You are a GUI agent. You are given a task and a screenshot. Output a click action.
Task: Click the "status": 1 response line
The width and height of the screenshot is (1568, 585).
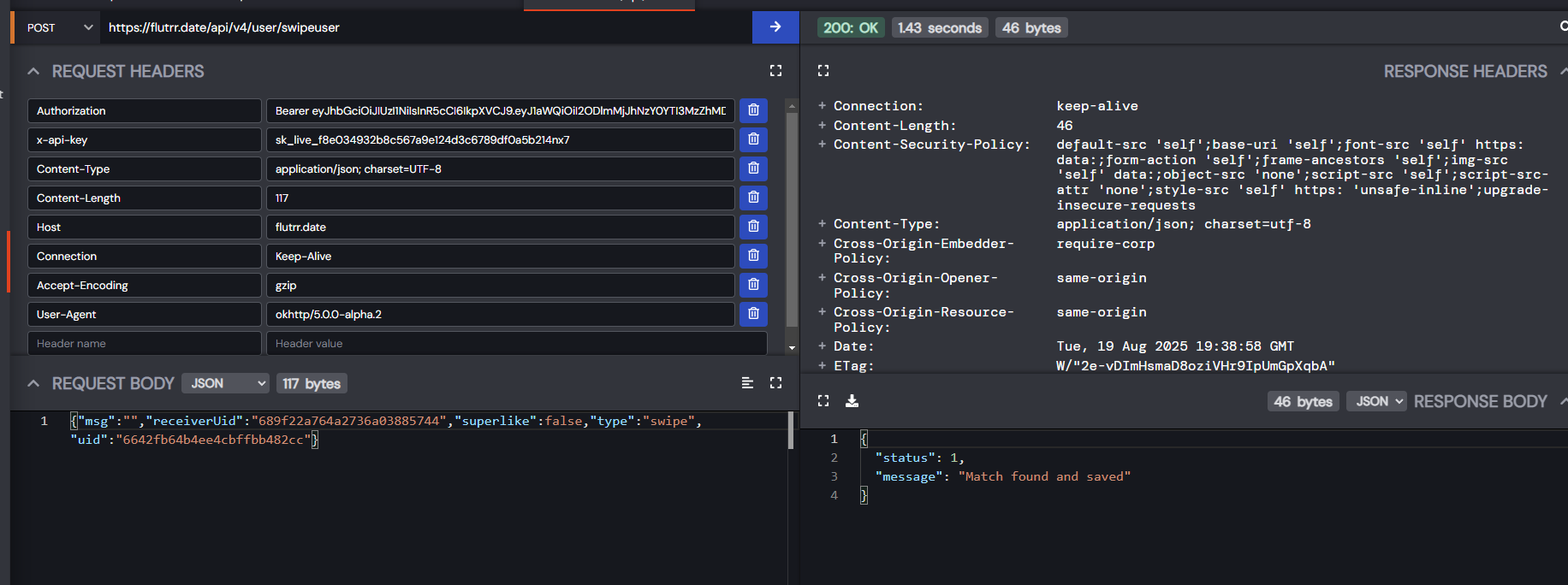coord(919,458)
